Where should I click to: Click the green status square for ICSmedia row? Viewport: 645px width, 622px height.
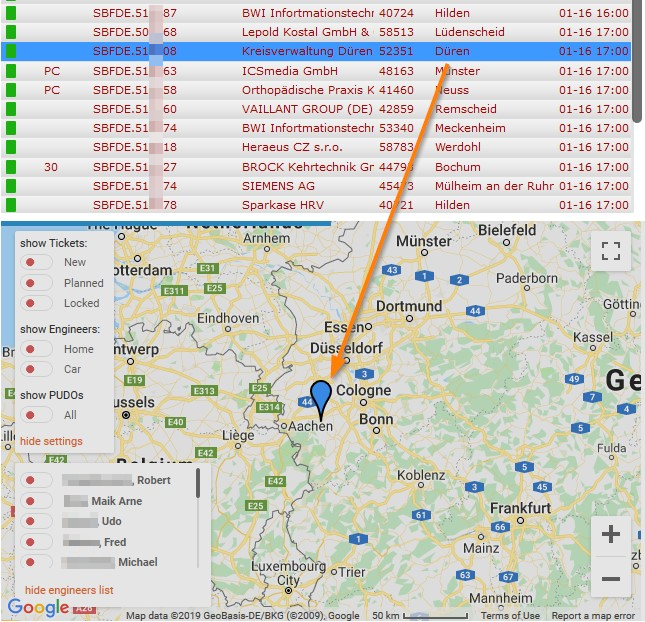coord(11,71)
